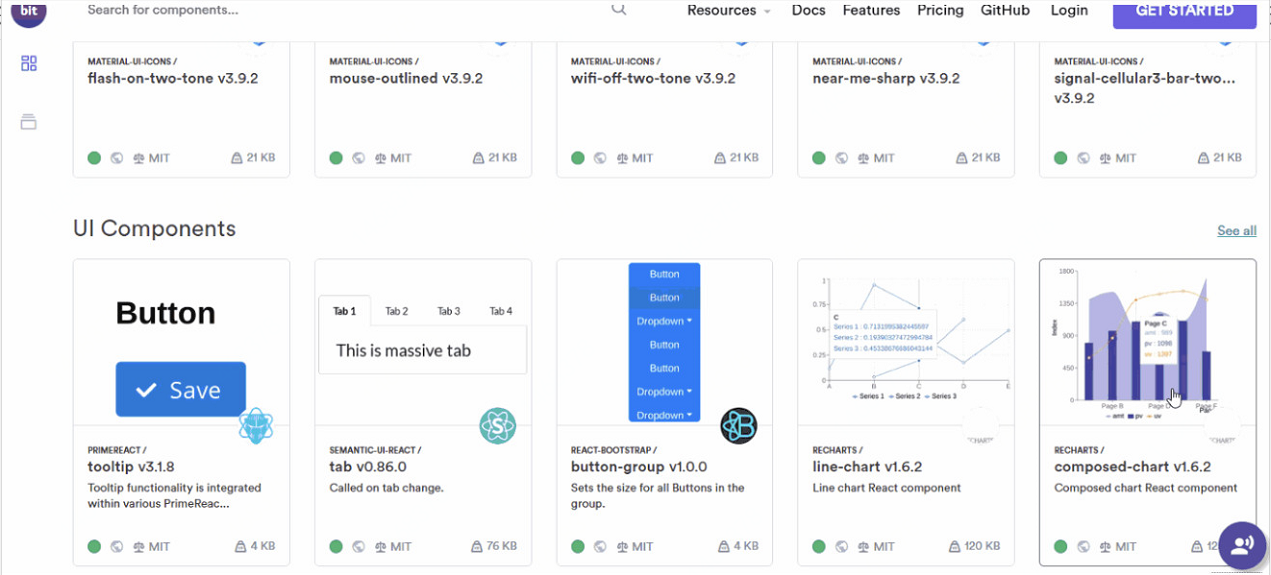This screenshot has height=575, width=1271.
Task: Open the GitHub menu item
Action: (1005, 10)
